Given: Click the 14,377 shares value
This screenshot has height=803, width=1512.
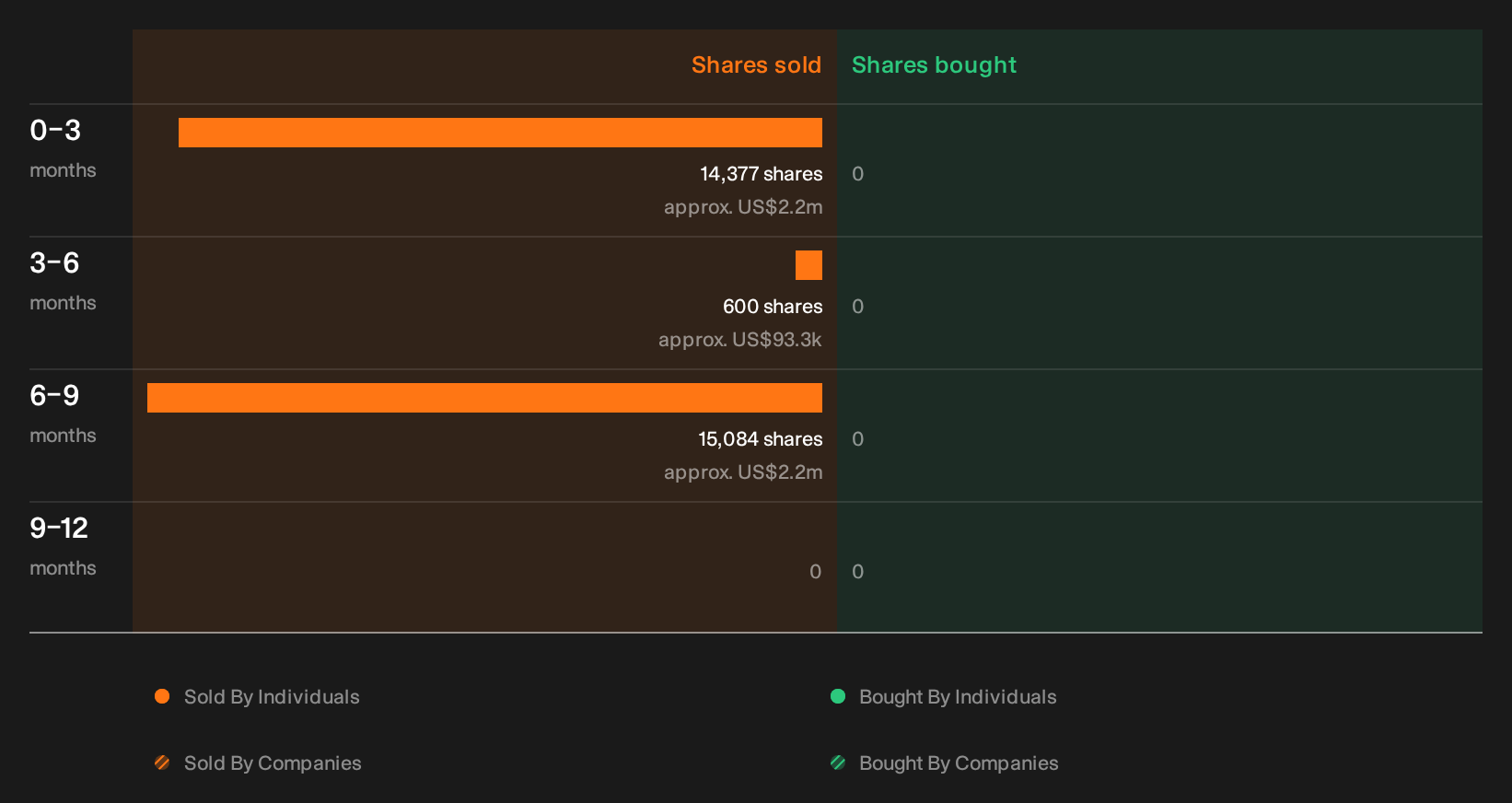Looking at the screenshot, I should [762, 174].
